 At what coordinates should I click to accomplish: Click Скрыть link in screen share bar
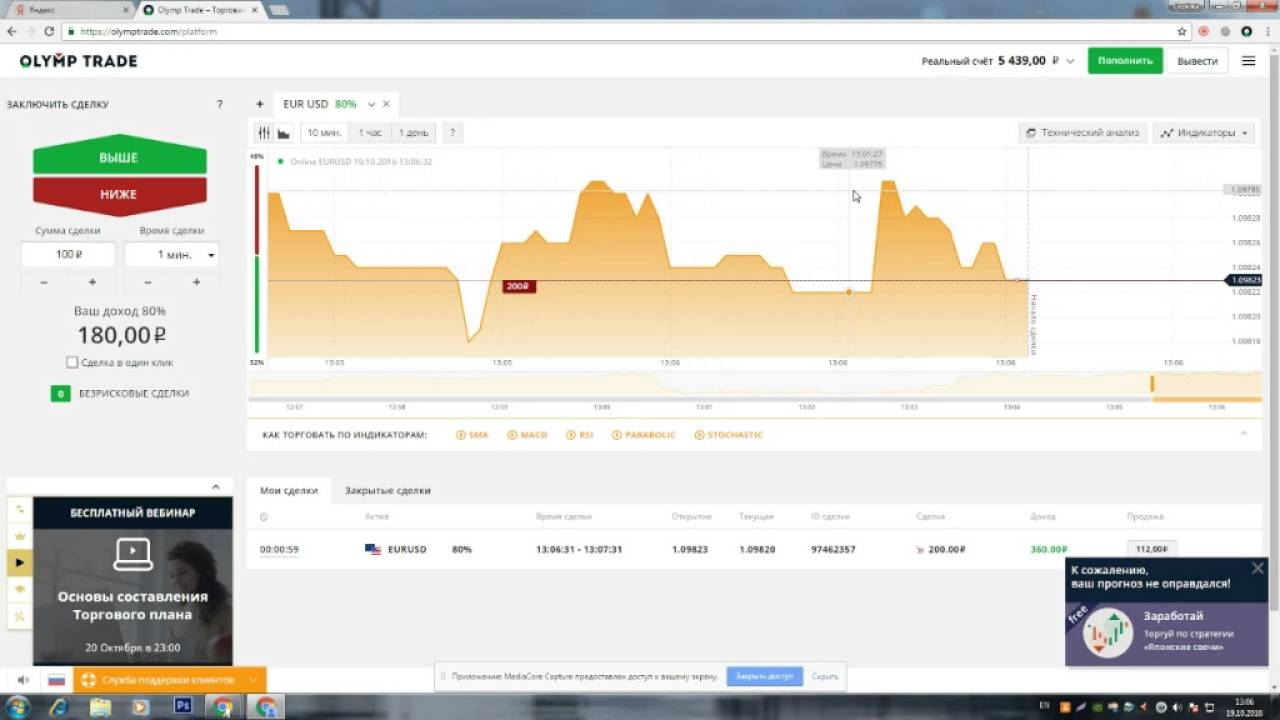pyautogui.click(x=825, y=676)
